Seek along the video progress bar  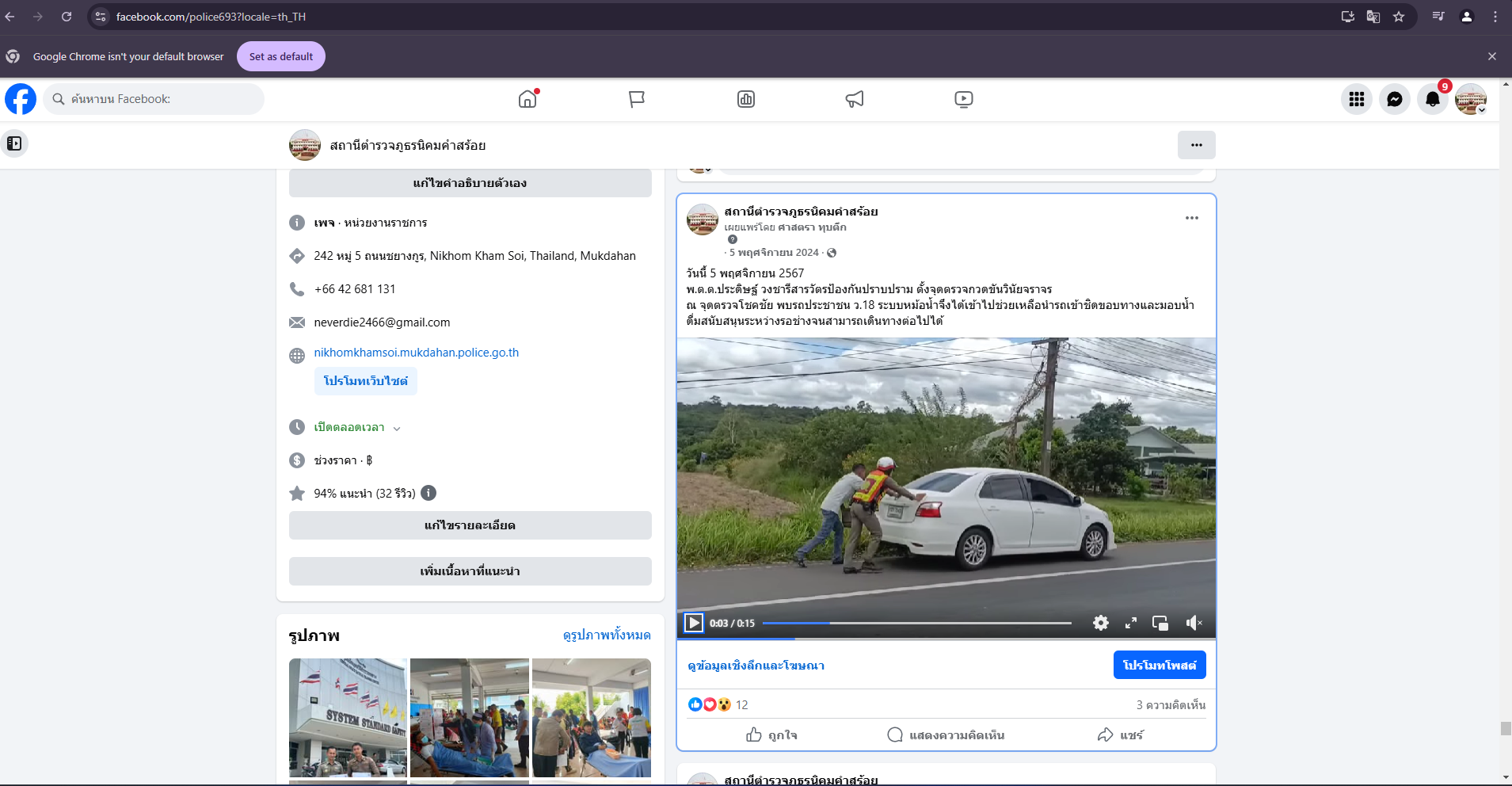[916, 624]
